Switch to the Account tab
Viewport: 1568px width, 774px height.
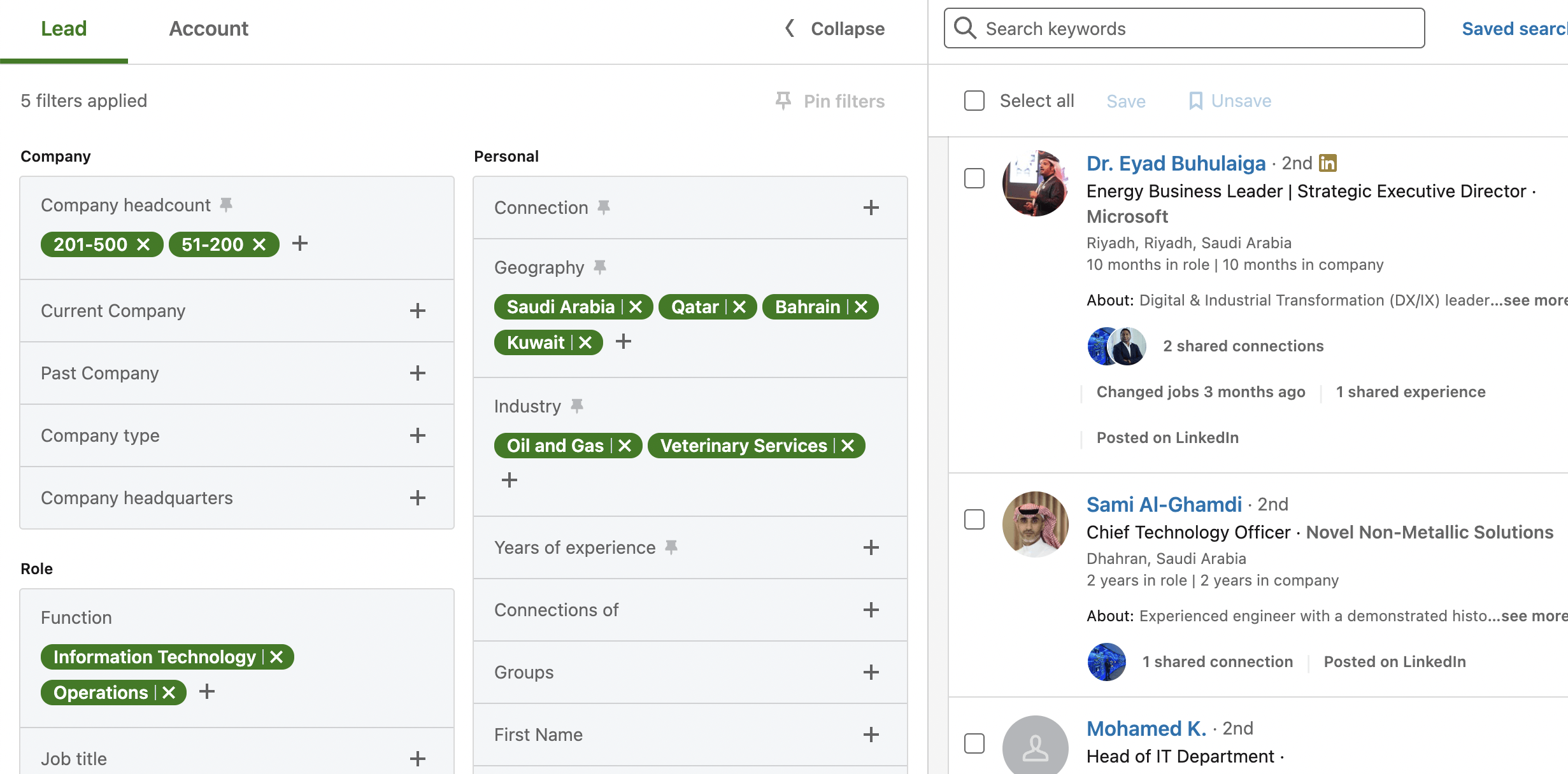[208, 29]
